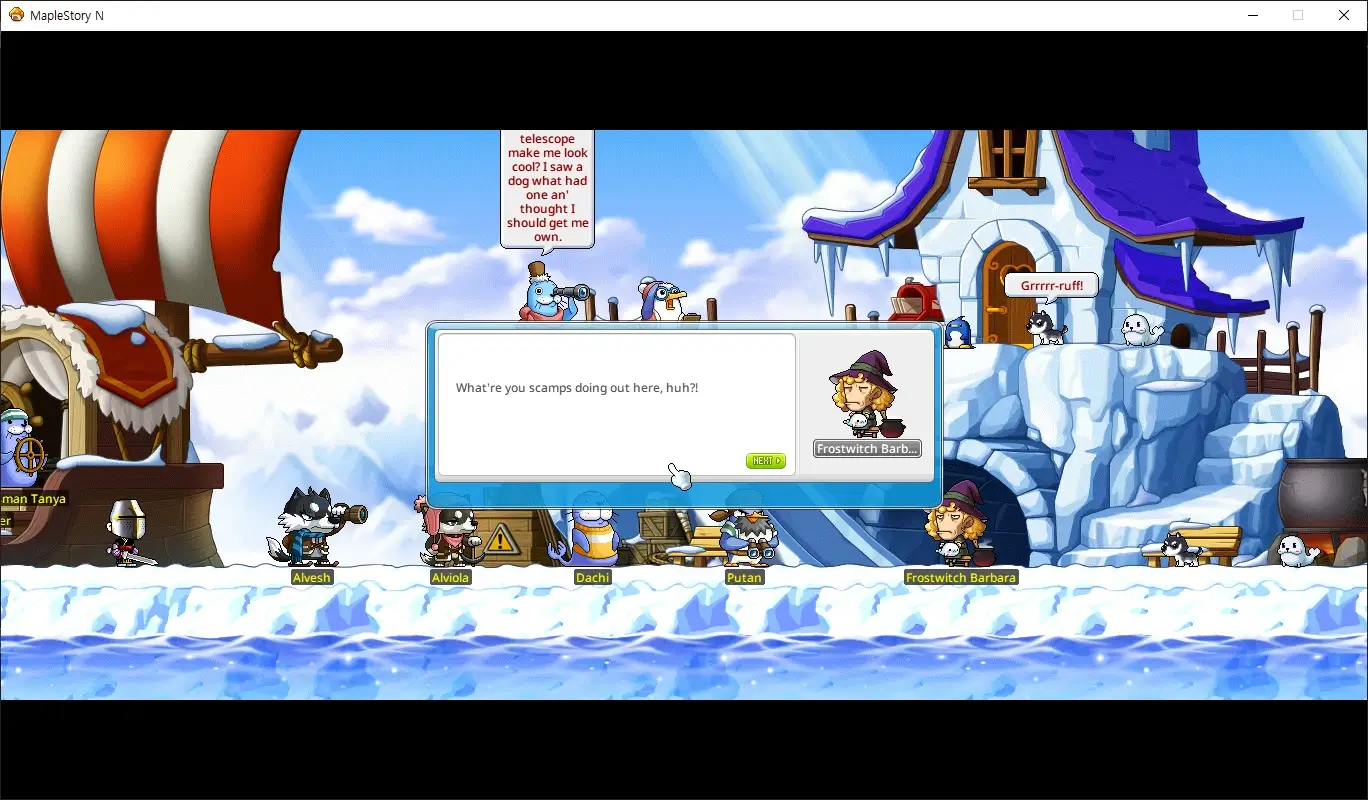
Task: Click the yellow warning sign on the crate
Action: [x=501, y=541]
